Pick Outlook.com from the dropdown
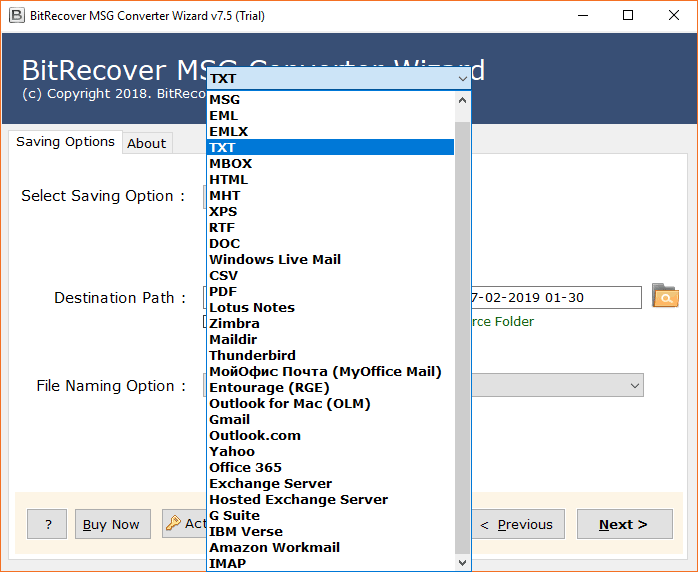Screen dimensions: 698x572 330,436
